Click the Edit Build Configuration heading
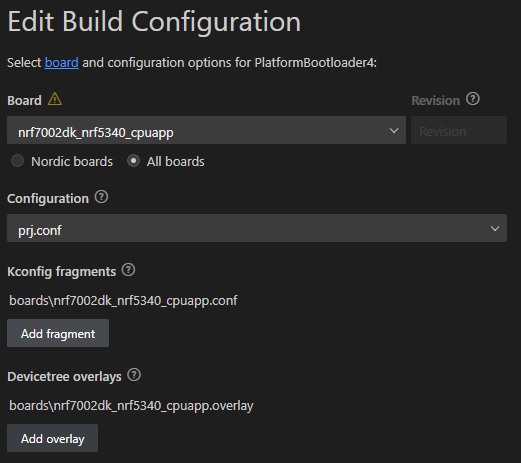The height and width of the screenshot is (463, 521). tap(154, 22)
